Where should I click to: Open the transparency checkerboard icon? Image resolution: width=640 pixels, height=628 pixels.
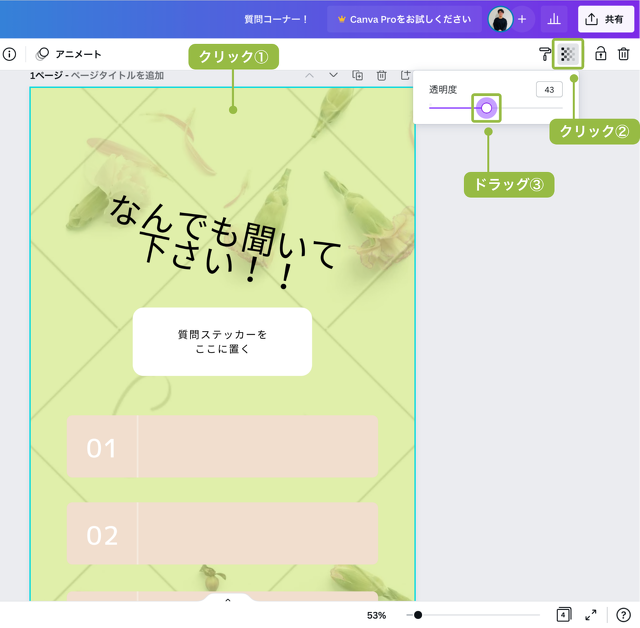click(568, 54)
